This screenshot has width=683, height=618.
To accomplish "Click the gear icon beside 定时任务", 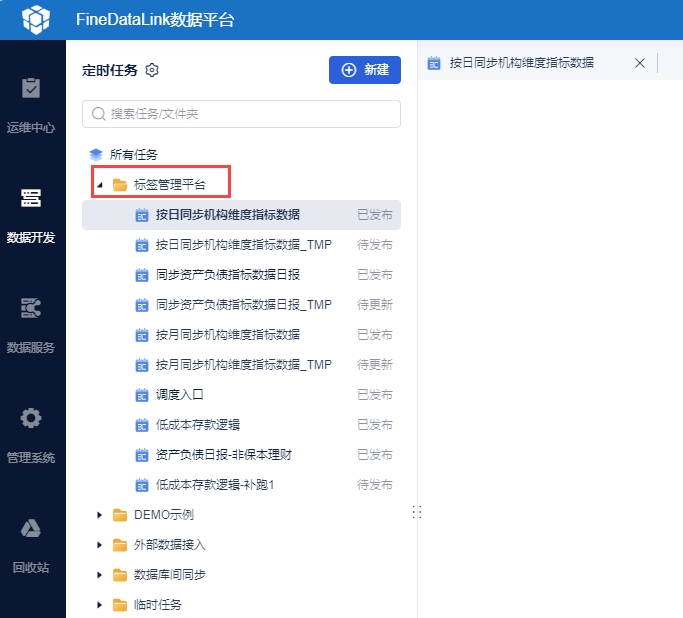I will click(x=152, y=70).
